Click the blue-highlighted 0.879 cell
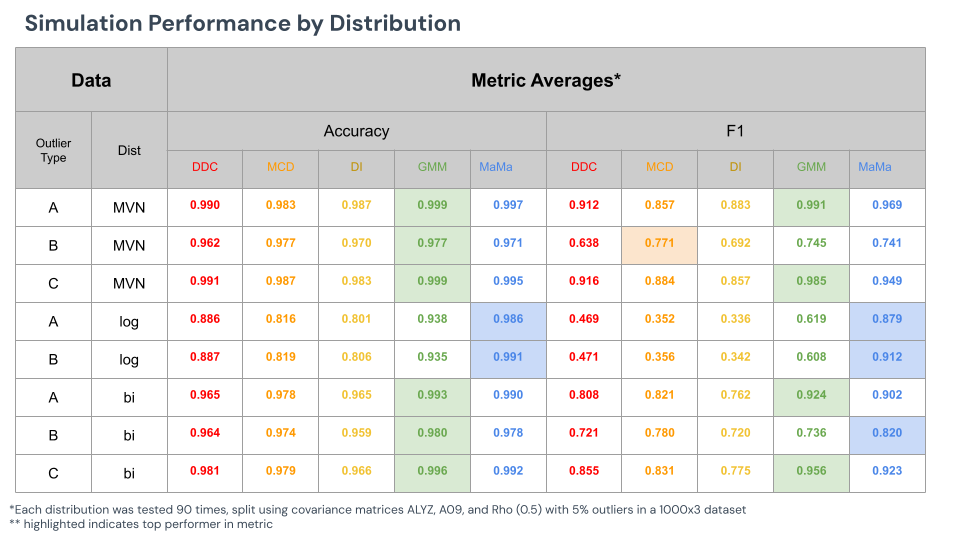This screenshot has width=960, height=540. (886, 319)
